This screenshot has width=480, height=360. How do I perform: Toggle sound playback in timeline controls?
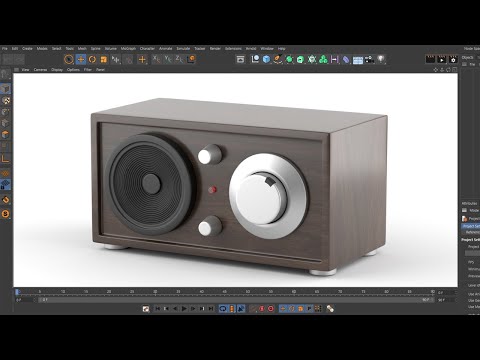(241, 309)
